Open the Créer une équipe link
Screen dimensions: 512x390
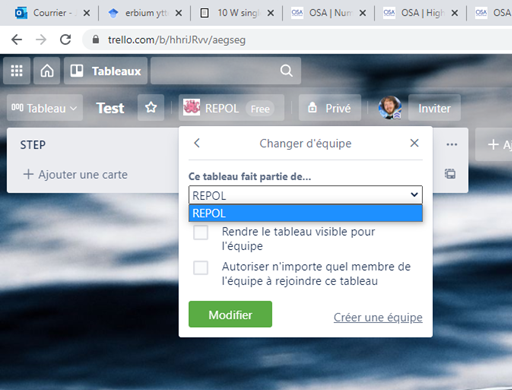[x=378, y=317]
